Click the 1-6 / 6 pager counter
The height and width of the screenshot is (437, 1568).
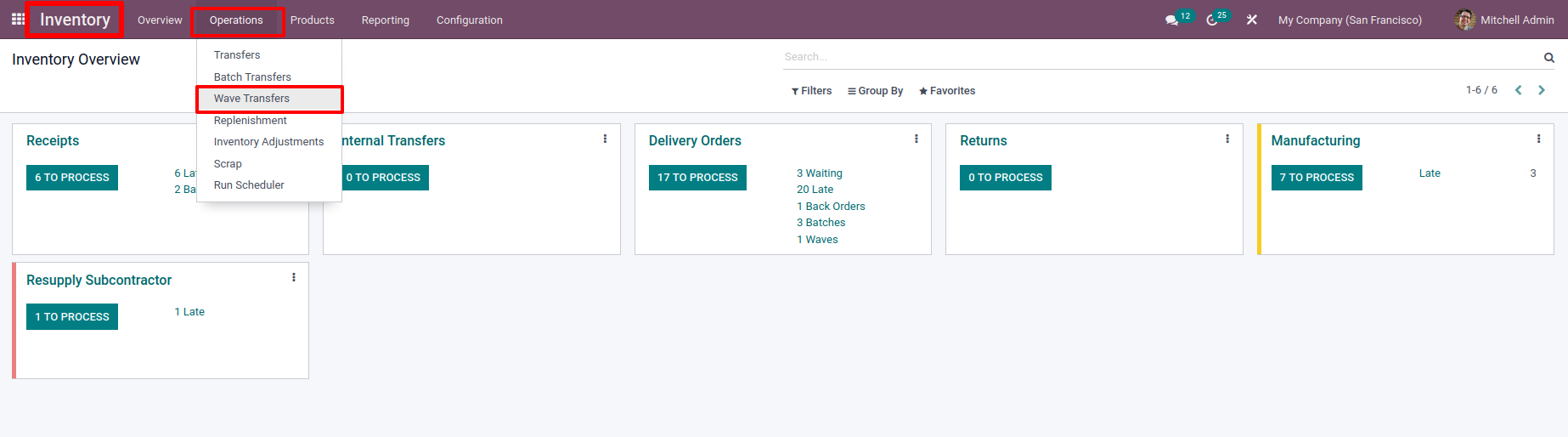click(1481, 90)
